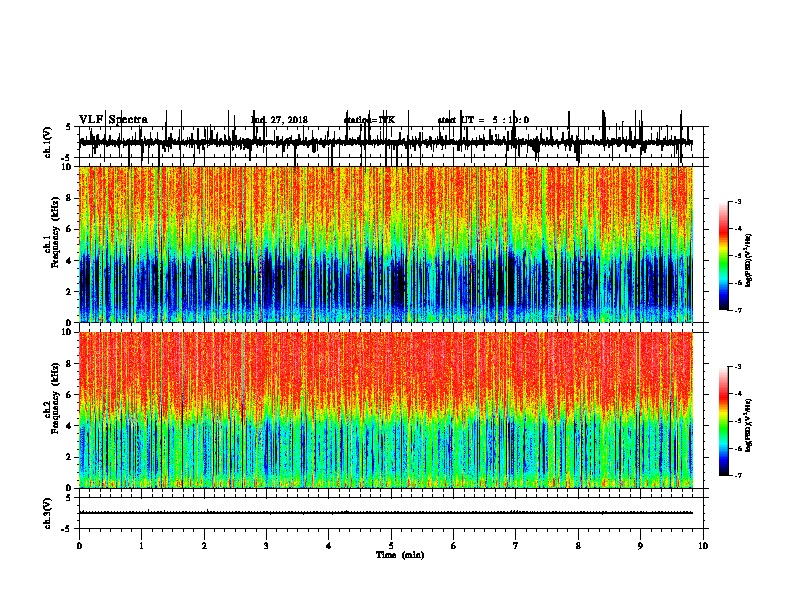Click time axis tick label "9"
The image size is (792, 612).
tap(640, 546)
